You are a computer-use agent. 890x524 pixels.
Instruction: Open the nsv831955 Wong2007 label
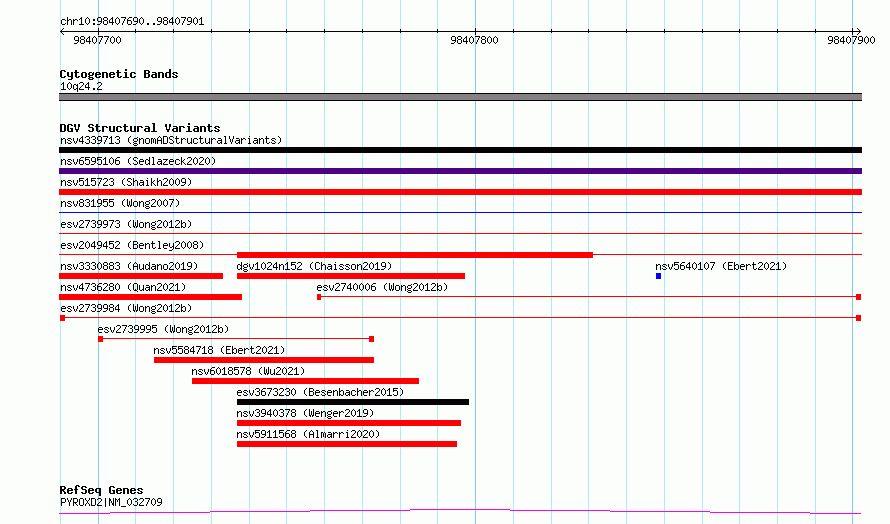(120, 203)
